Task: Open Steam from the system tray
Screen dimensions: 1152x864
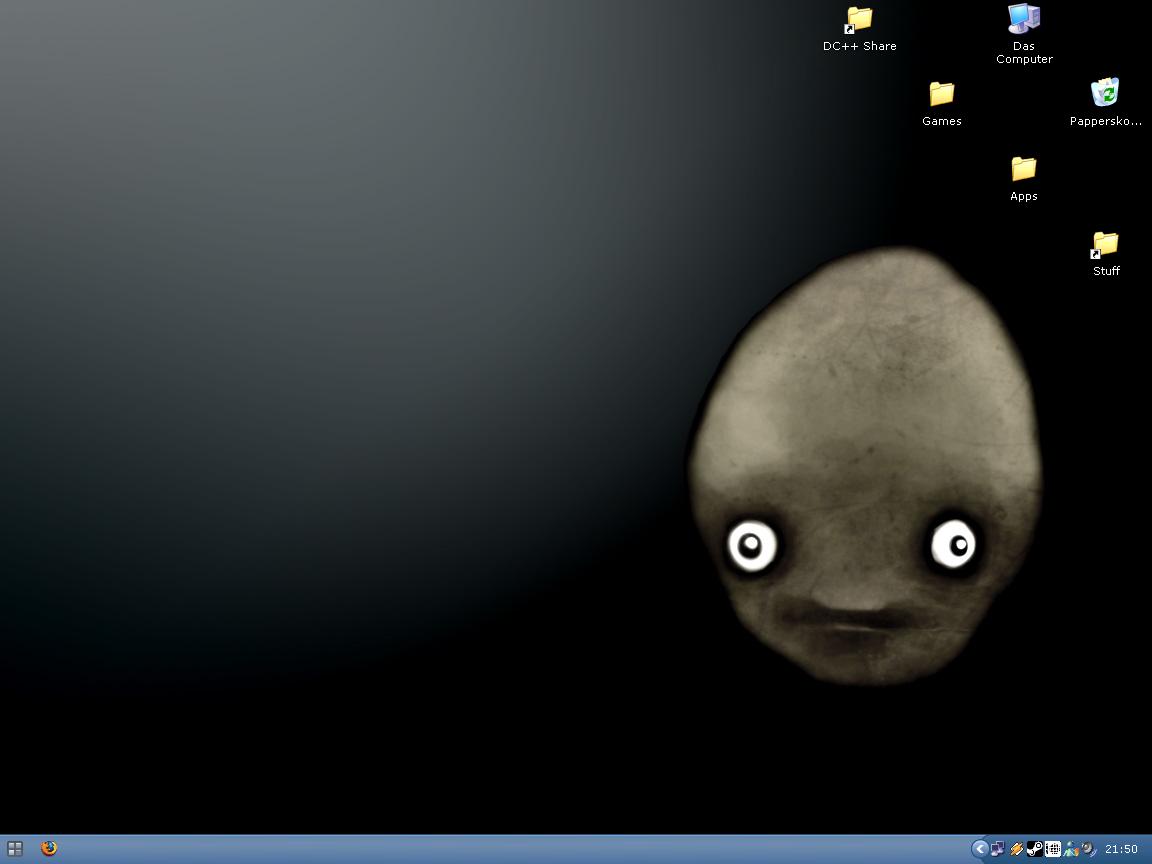Action: pos(1034,849)
